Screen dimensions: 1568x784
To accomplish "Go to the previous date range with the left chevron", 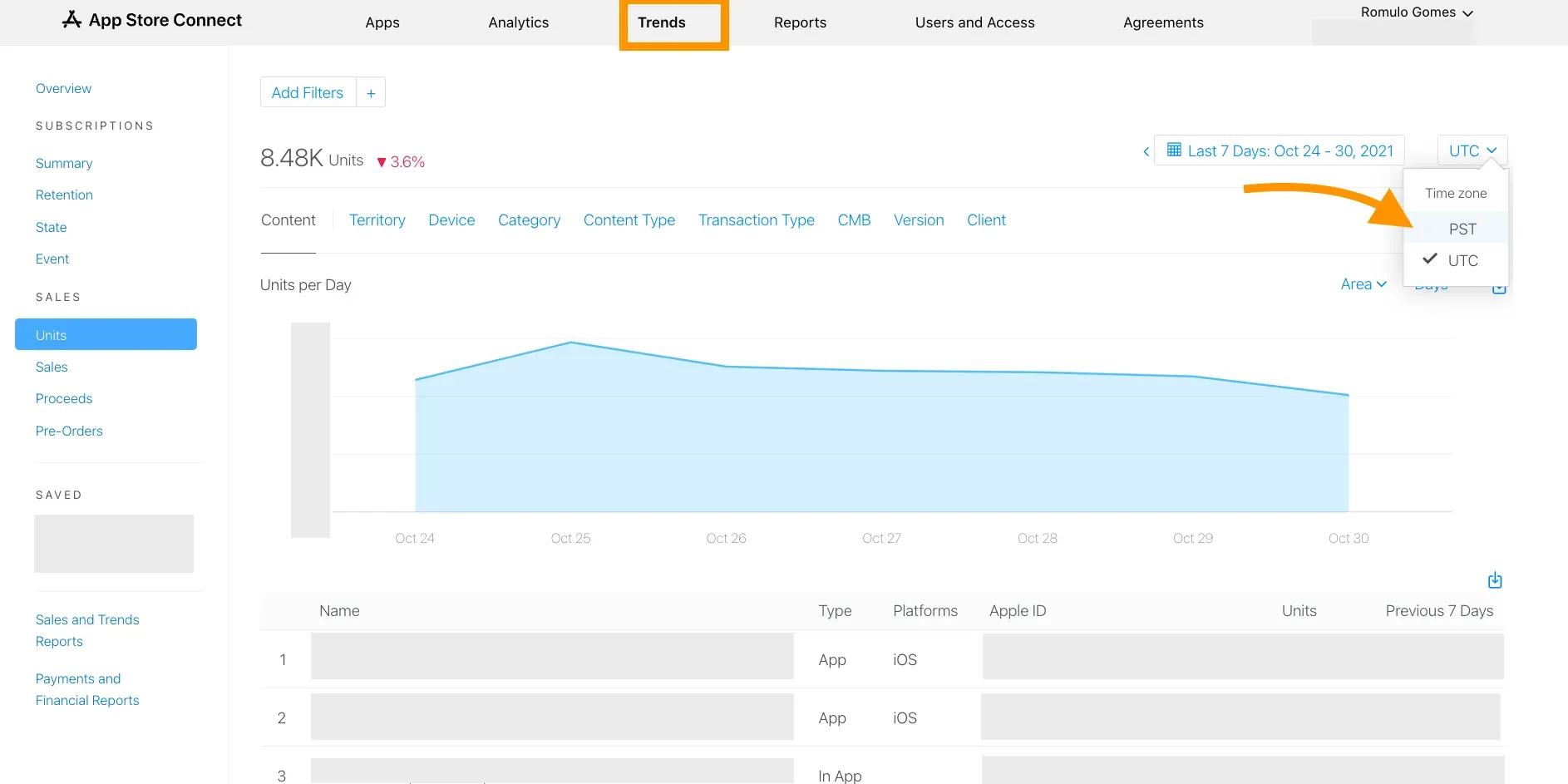I will point(1146,151).
